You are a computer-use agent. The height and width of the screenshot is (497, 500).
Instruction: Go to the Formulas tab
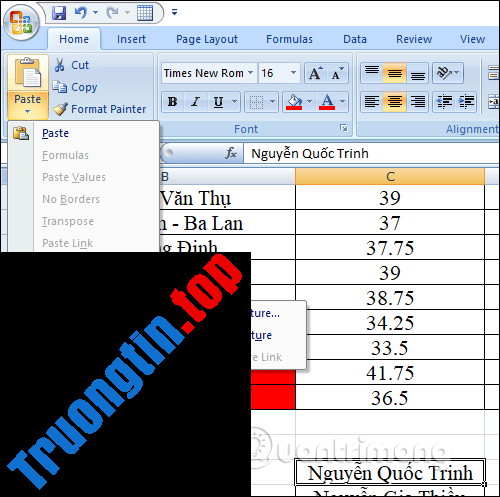289,39
